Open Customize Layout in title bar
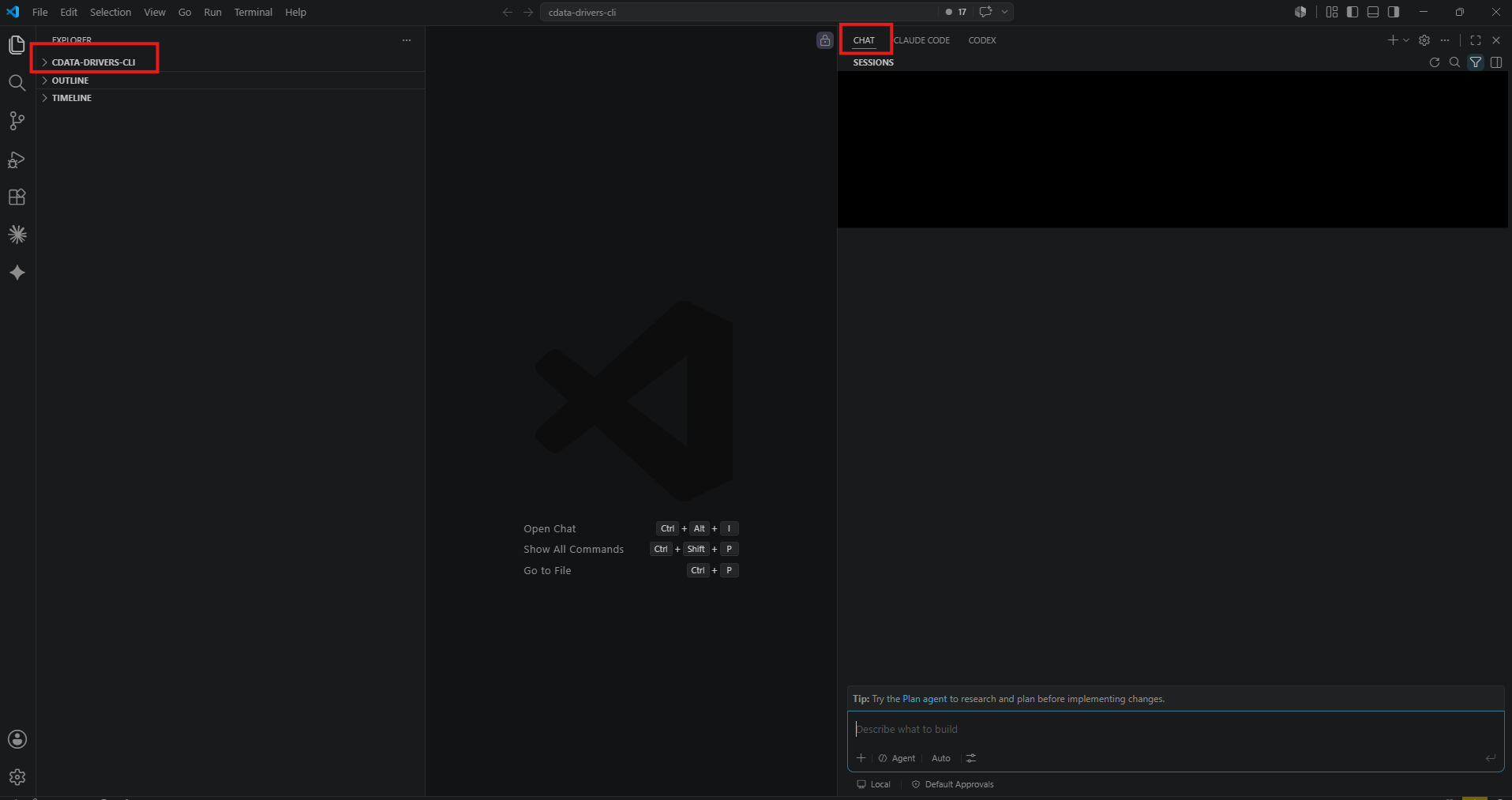This screenshot has height=800, width=1512. [1332, 12]
